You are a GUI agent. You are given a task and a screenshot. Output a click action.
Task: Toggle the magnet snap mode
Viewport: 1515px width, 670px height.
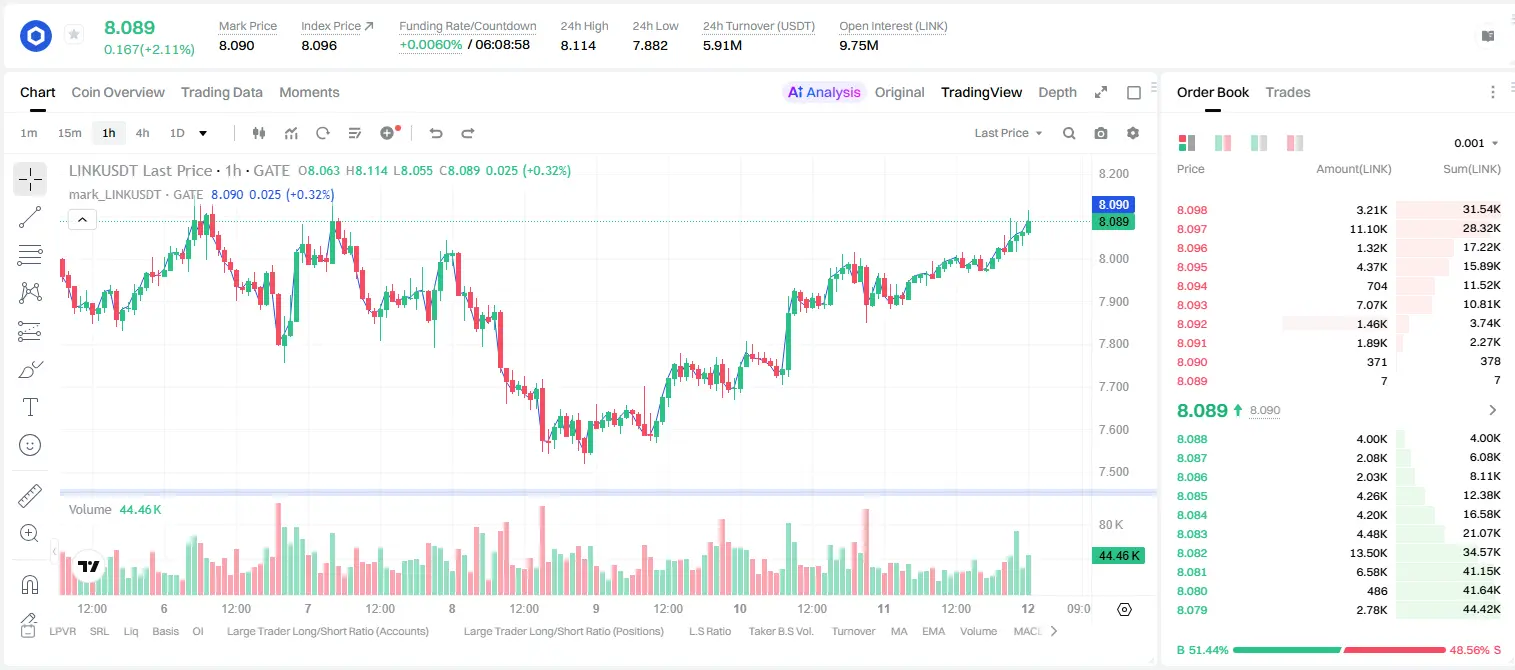click(x=30, y=585)
